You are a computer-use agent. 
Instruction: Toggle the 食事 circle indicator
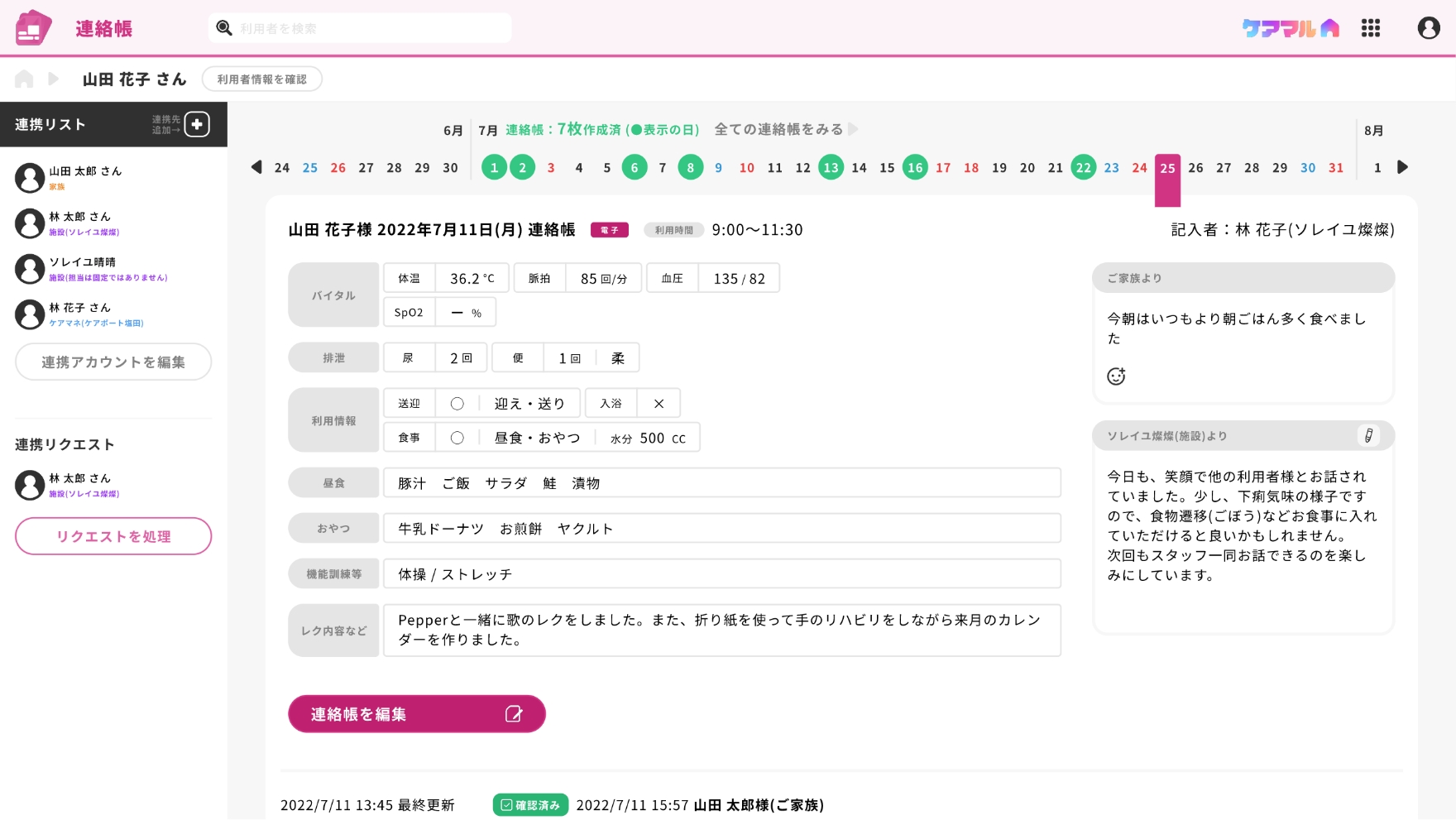click(457, 438)
